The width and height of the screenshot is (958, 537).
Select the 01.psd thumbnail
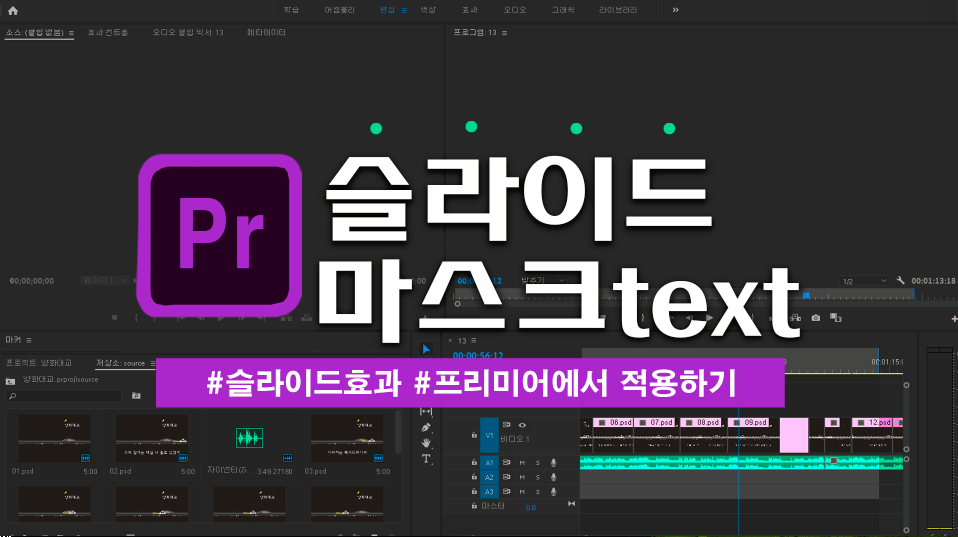pos(54,438)
